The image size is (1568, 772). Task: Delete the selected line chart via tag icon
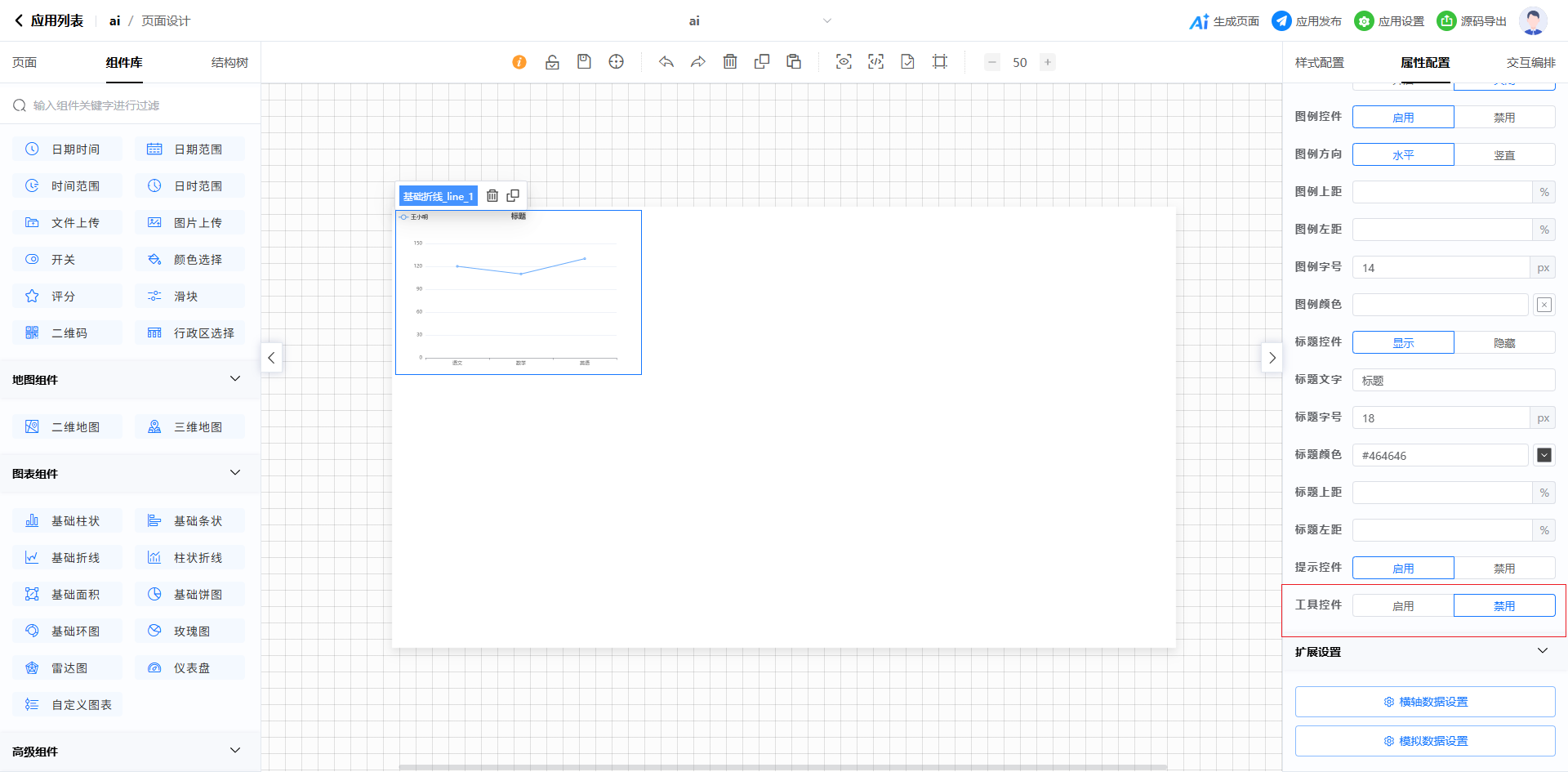[492, 196]
